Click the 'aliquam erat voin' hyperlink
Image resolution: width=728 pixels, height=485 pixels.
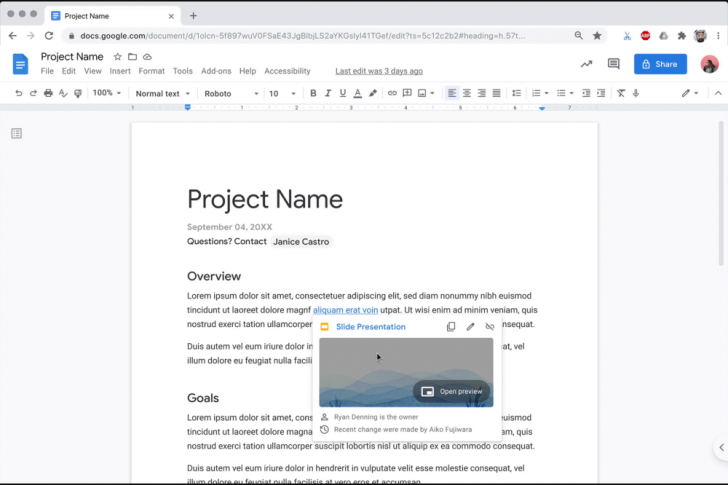coord(345,310)
